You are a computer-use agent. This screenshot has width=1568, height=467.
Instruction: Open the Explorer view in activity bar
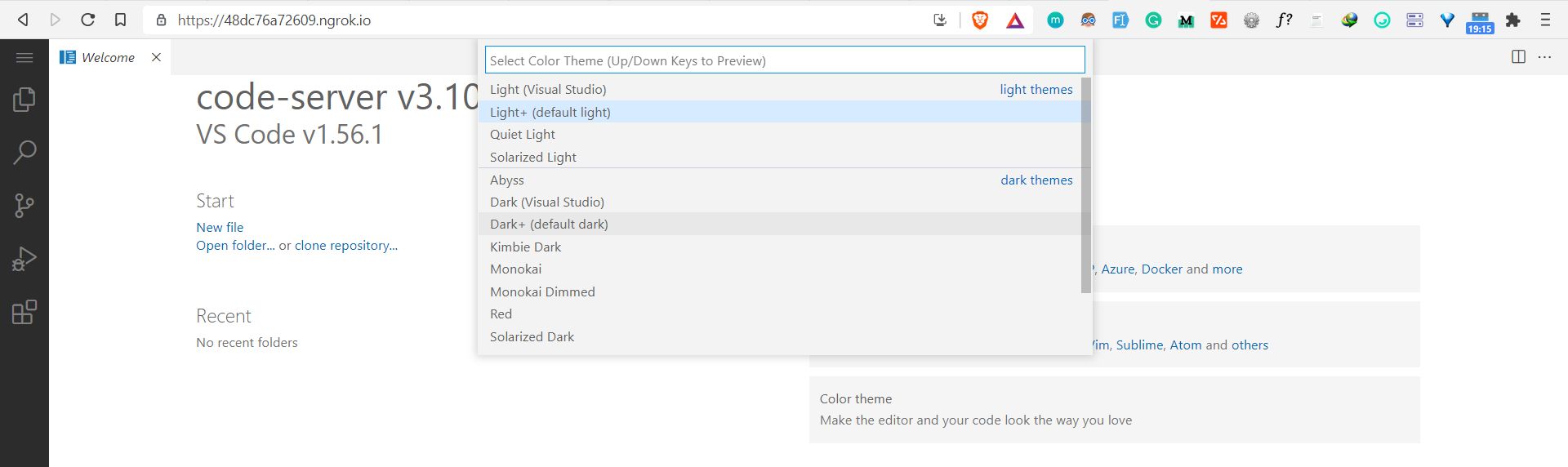click(x=24, y=100)
